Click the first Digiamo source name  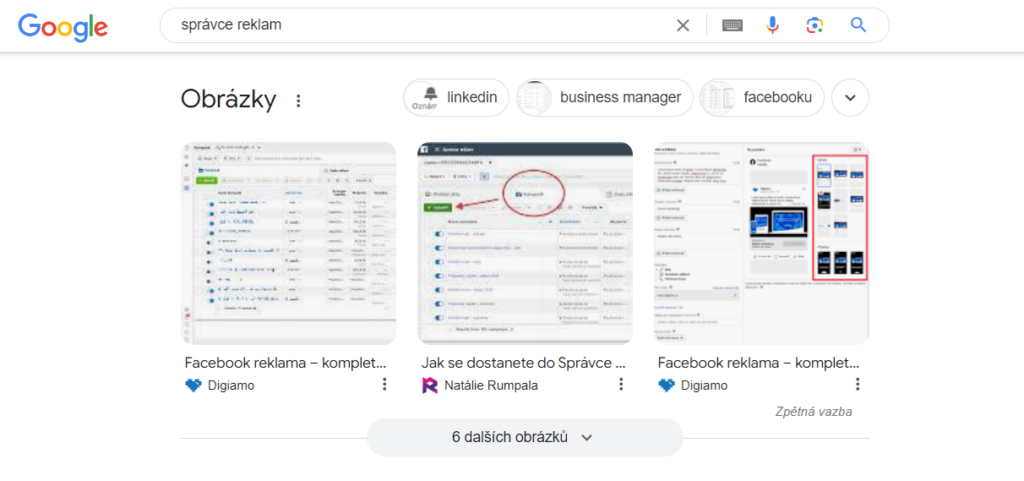[x=231, y=385]
